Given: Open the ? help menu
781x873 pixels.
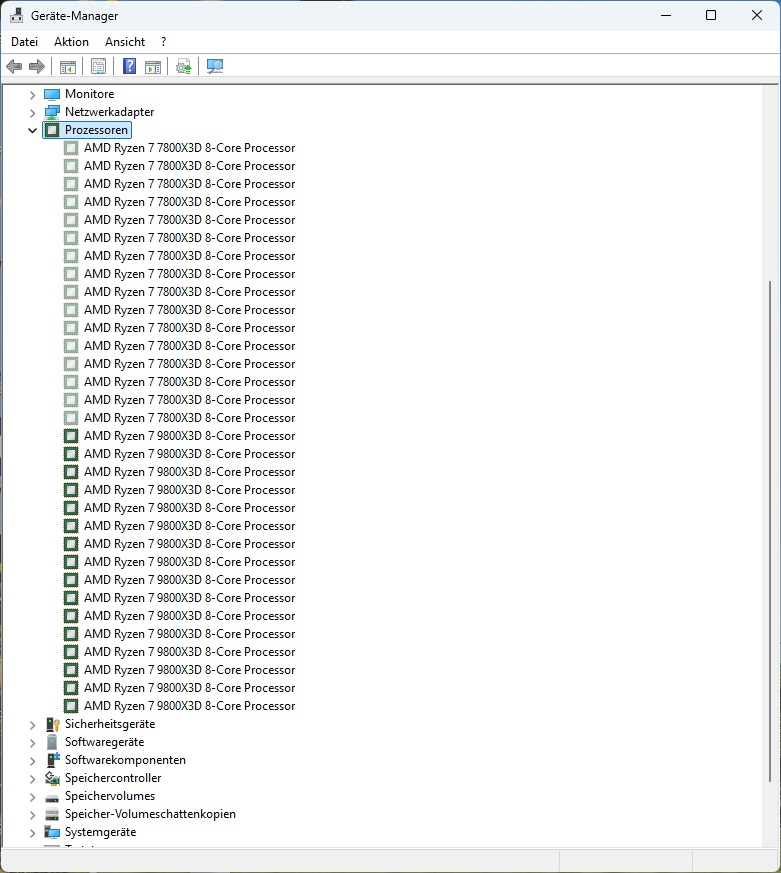Looking at the screenshot, I should click(x=163, y=42).
